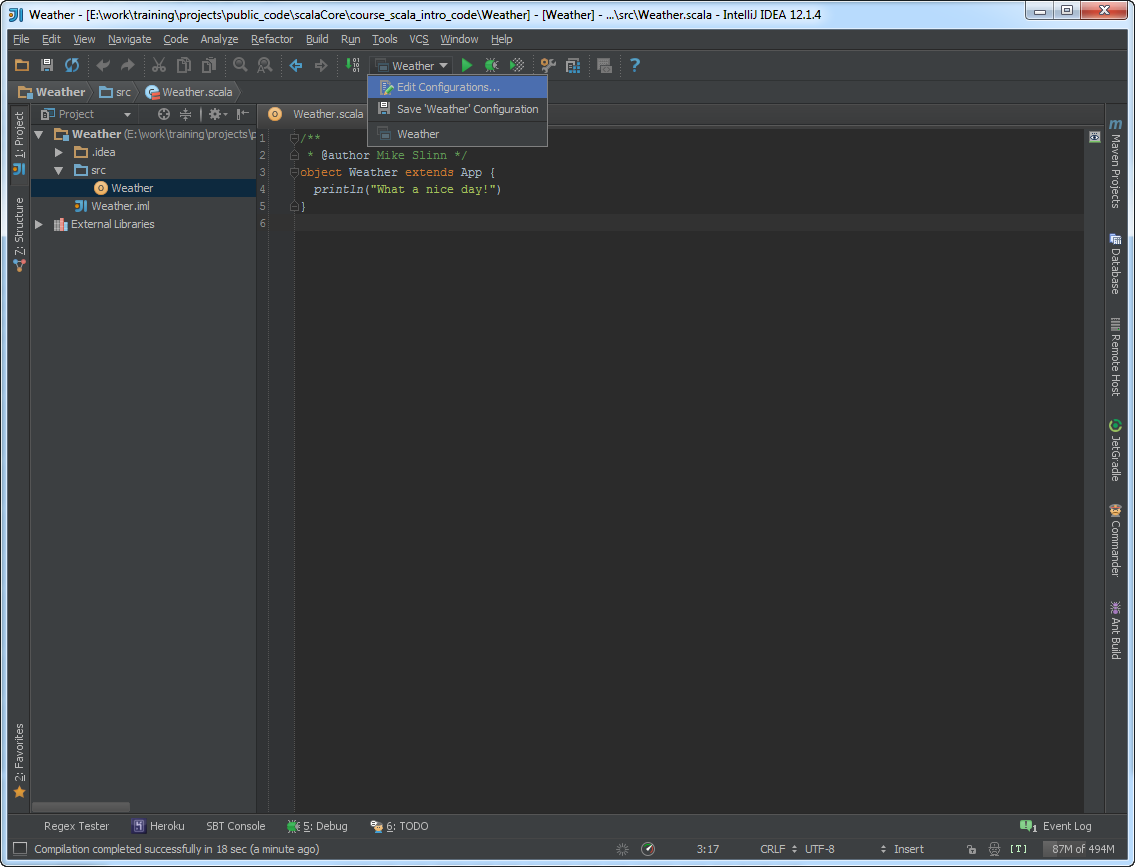This screenshot has height=867, width=1135.
Task: Open the VCS menu
Action: pyautogui.click(x=418, y=39)
